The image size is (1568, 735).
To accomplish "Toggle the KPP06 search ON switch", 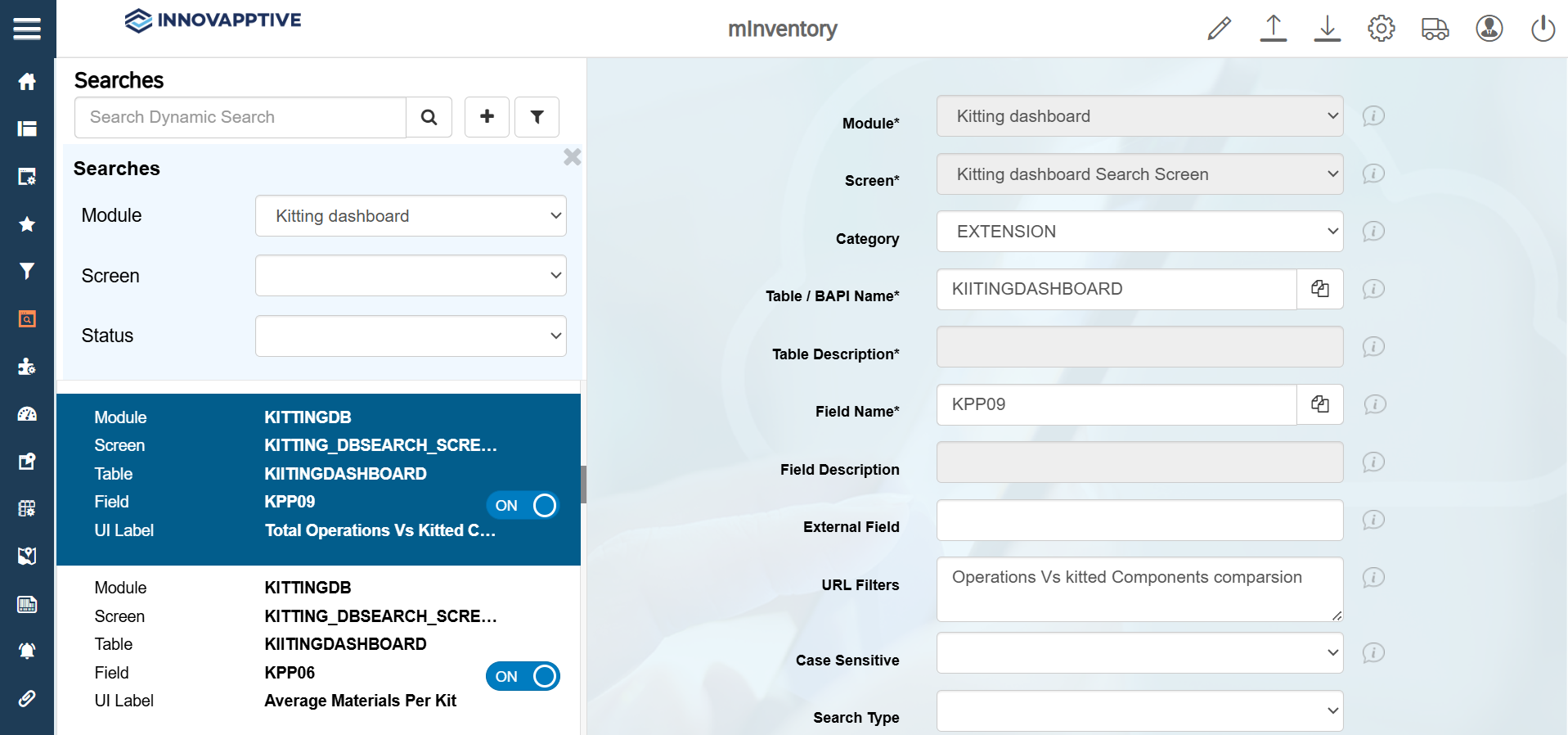I will pyautogui.click(x=523, y=676).
